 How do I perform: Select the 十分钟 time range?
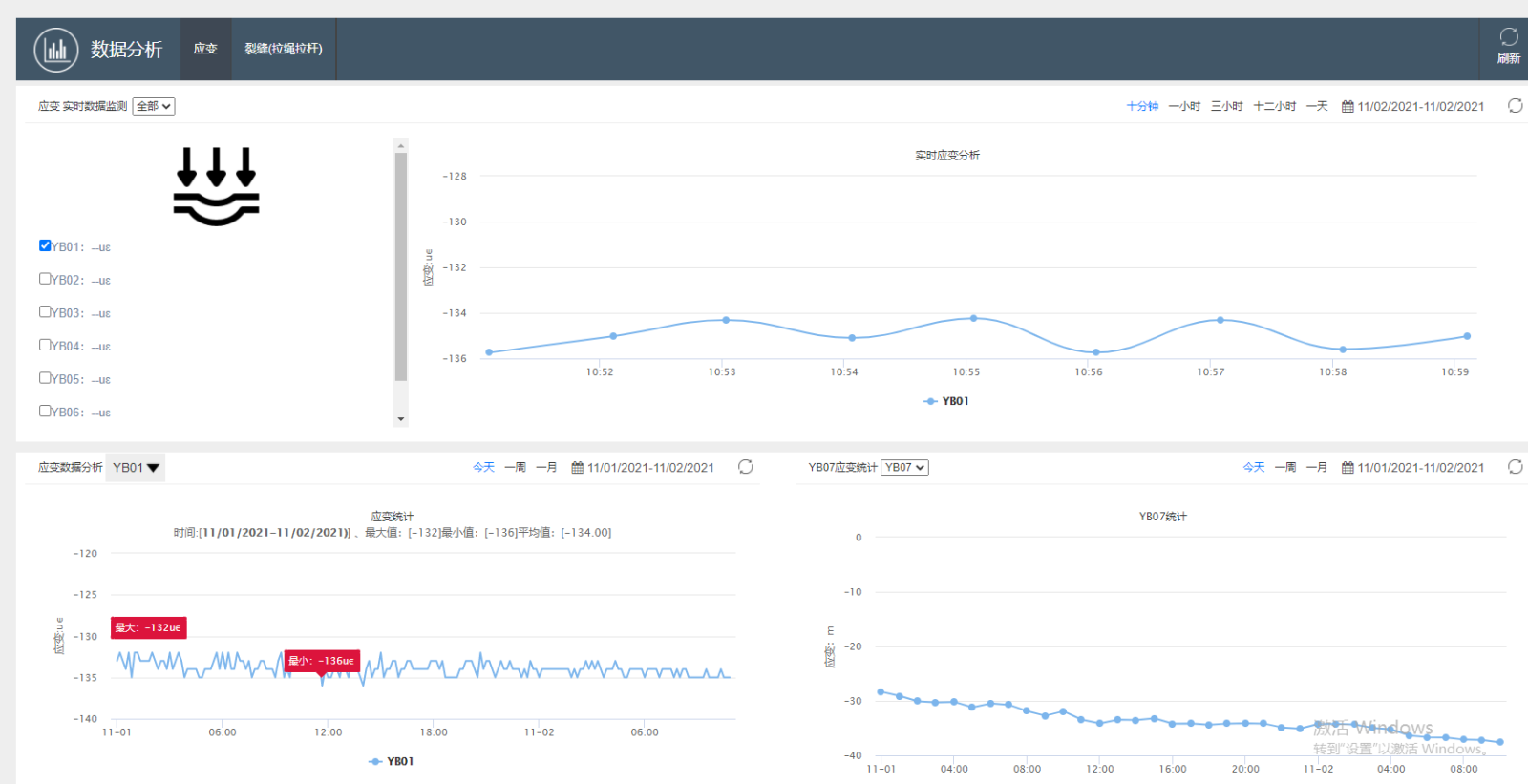1142,106
